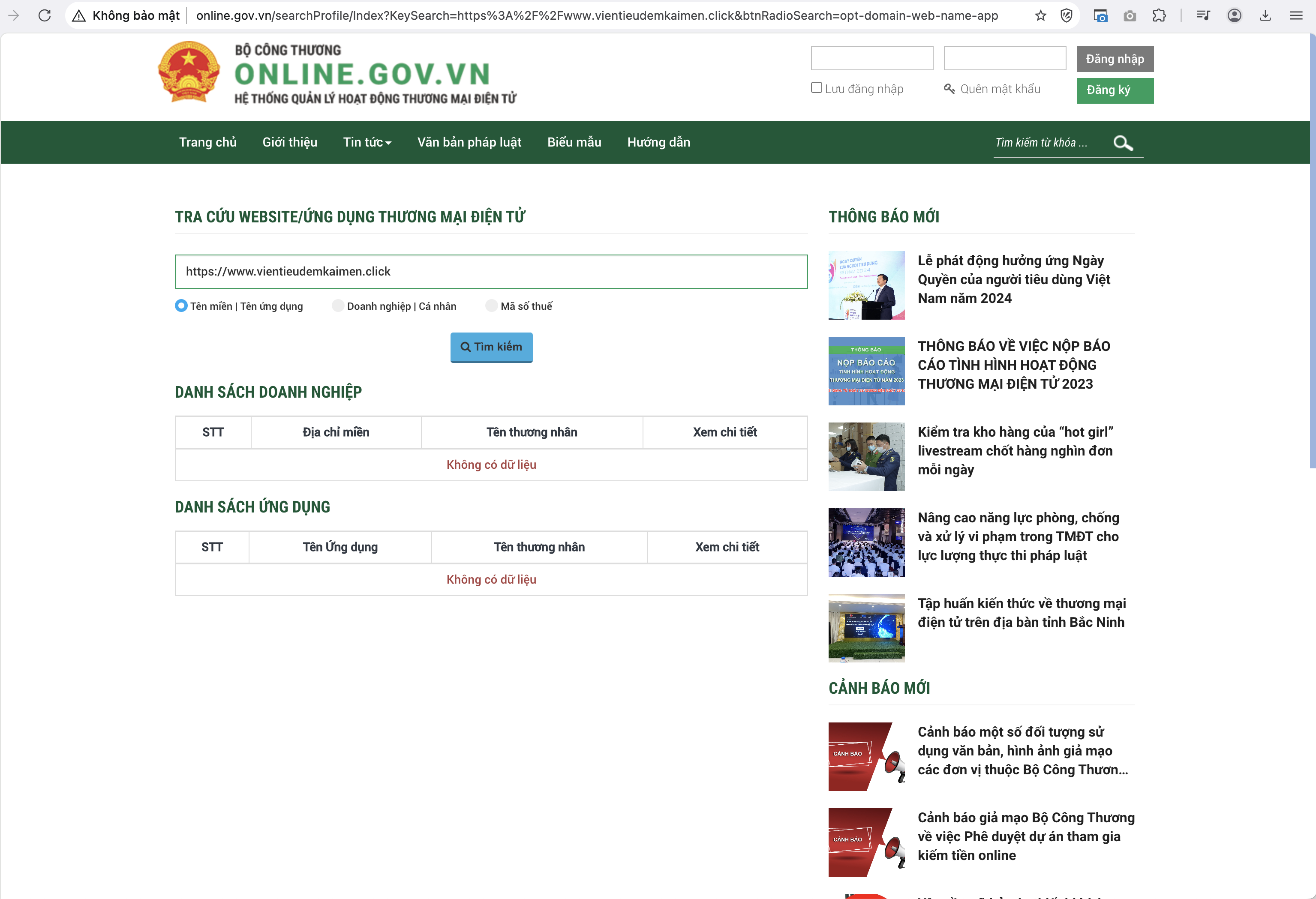Select Doanh nghiệp | Cá nhân radio option

click(x=338, y=306)
